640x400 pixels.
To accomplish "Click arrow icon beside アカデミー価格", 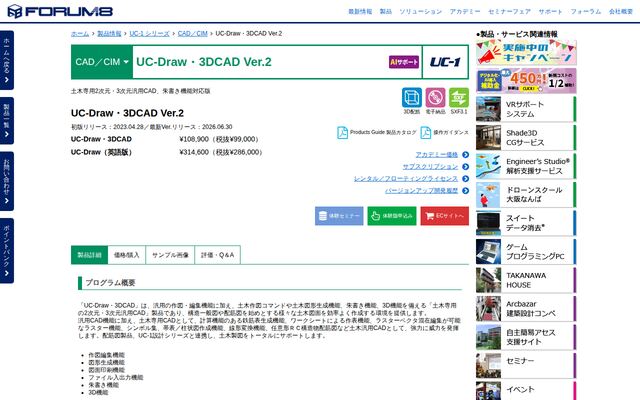I will (x=465, y=155).
